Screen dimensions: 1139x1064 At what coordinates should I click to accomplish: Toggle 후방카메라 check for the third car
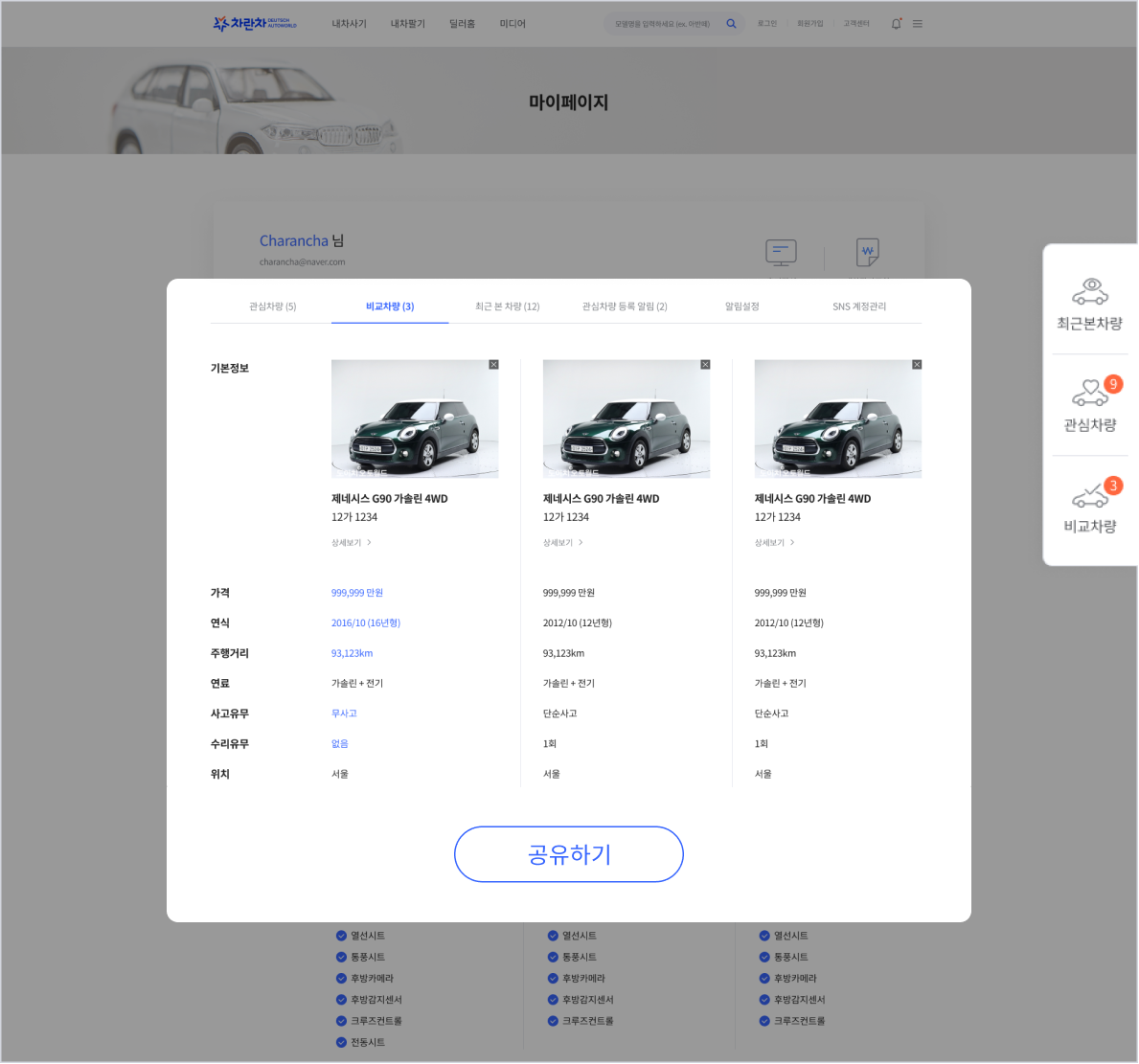pos(764,979)
